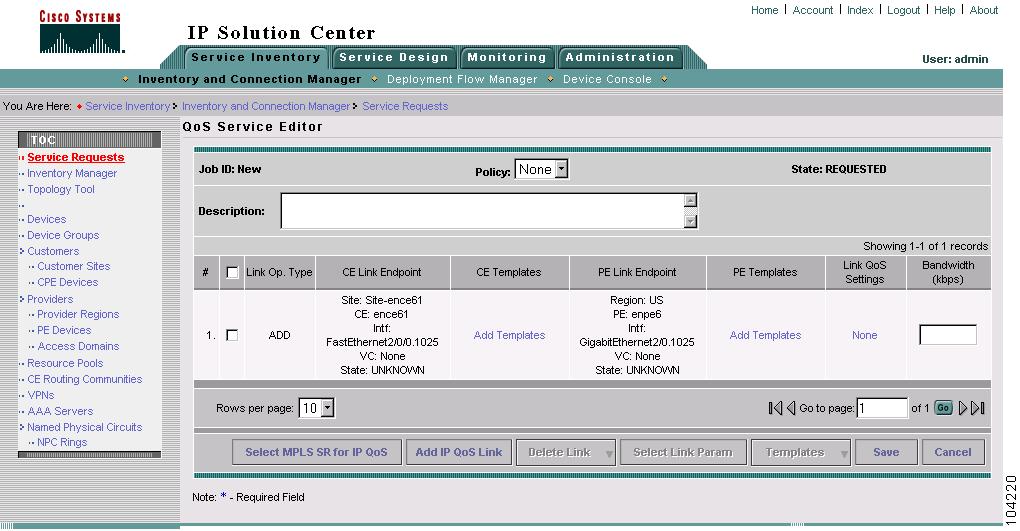Select NPC Rings in TOC

point(62,442)
